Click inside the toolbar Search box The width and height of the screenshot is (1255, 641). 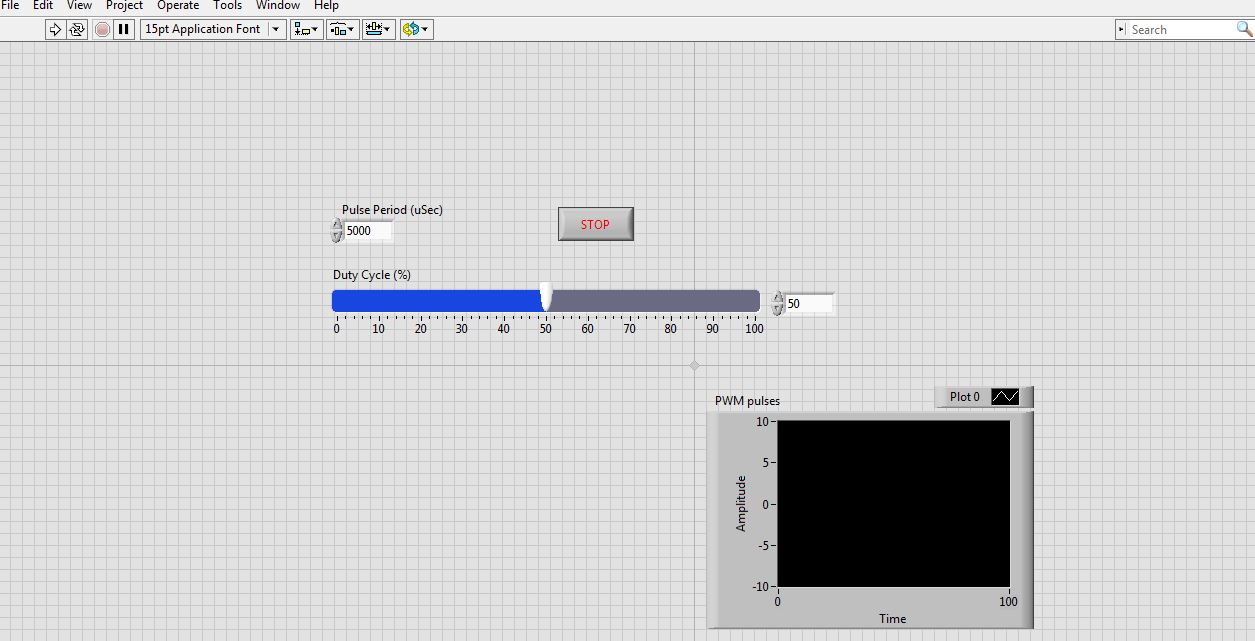point(1180,30)
